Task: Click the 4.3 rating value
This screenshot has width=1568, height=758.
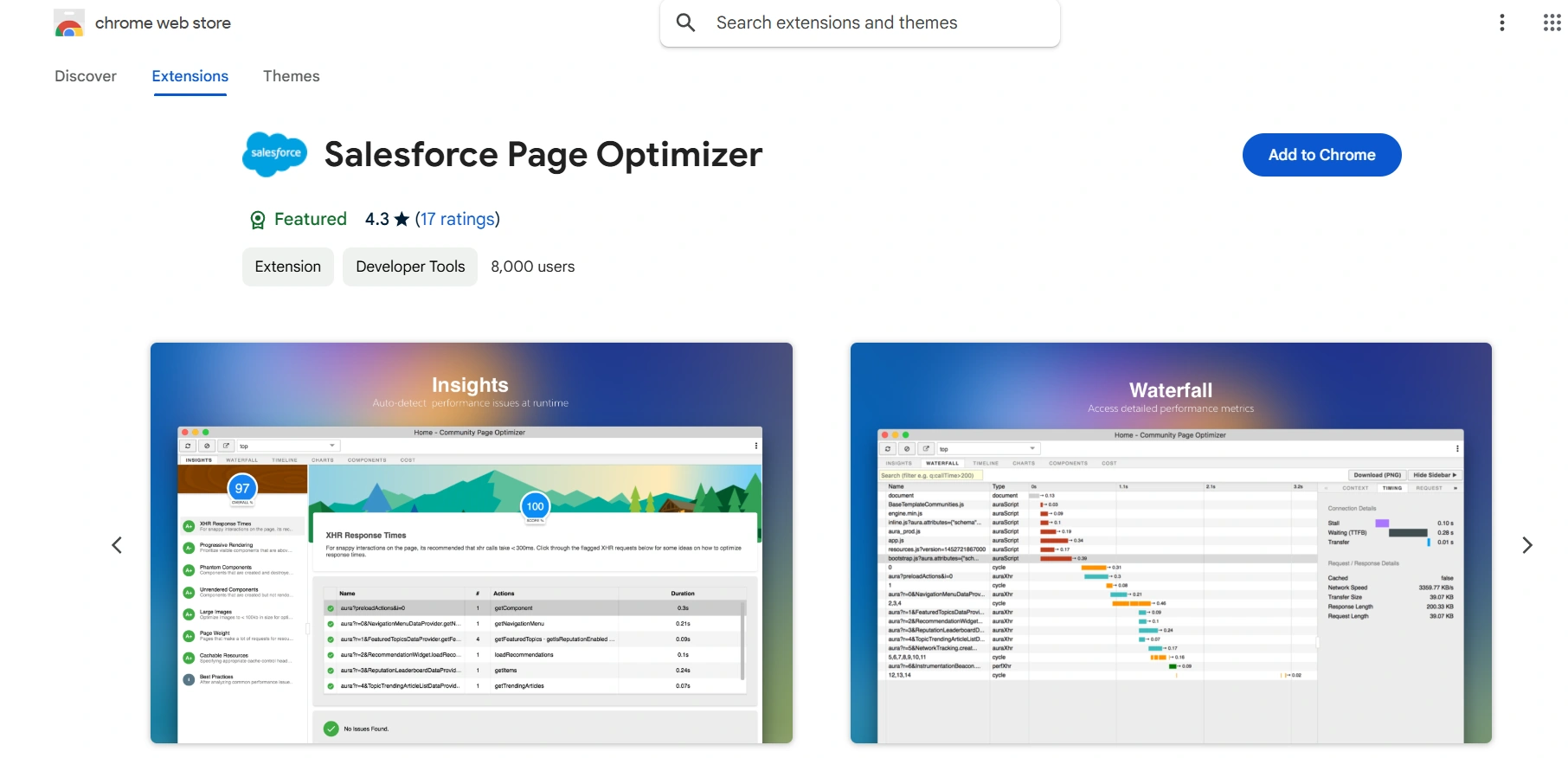Action: coord(377,219)
